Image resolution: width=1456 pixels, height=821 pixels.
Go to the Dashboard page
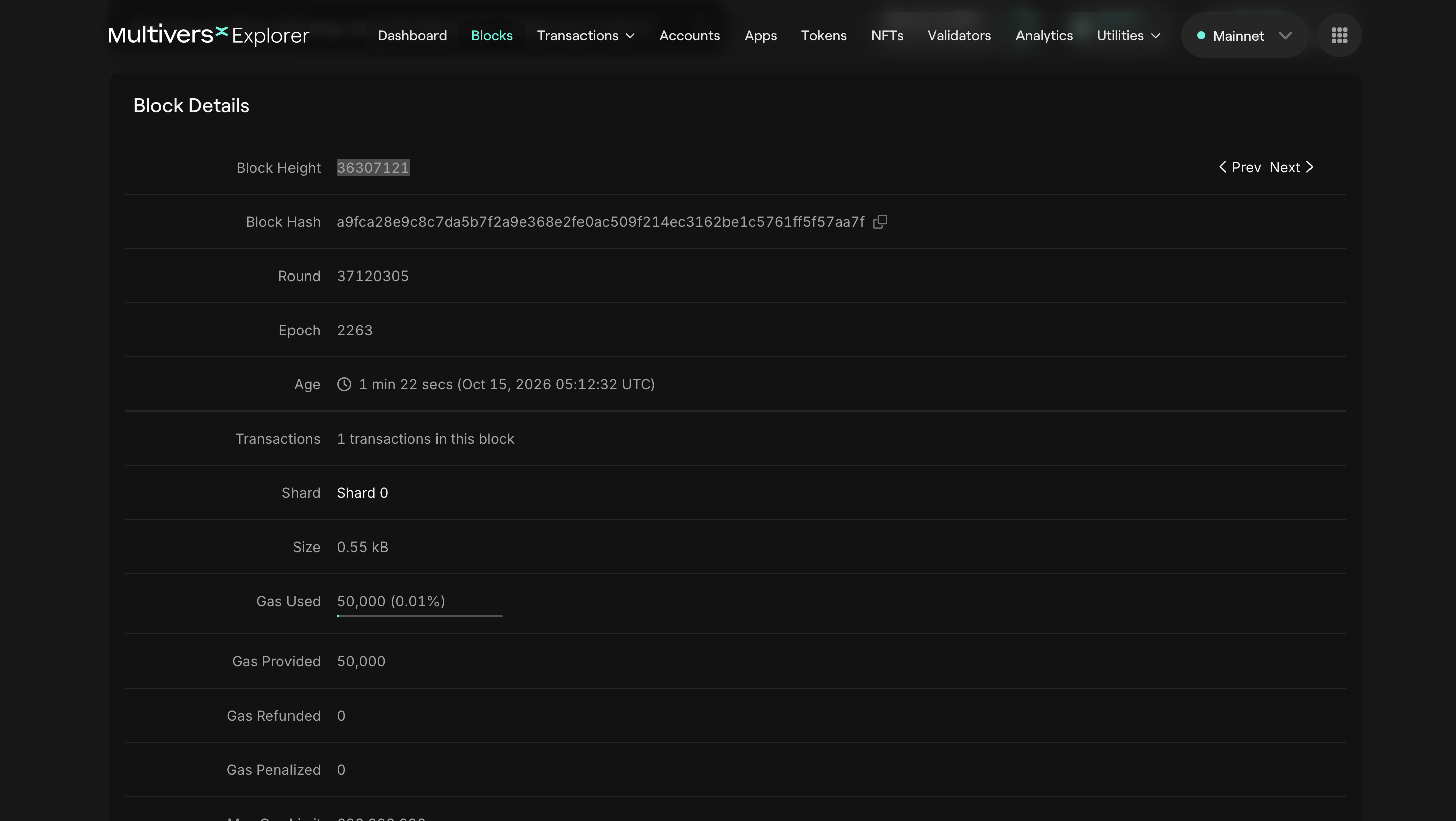[412, 35]
